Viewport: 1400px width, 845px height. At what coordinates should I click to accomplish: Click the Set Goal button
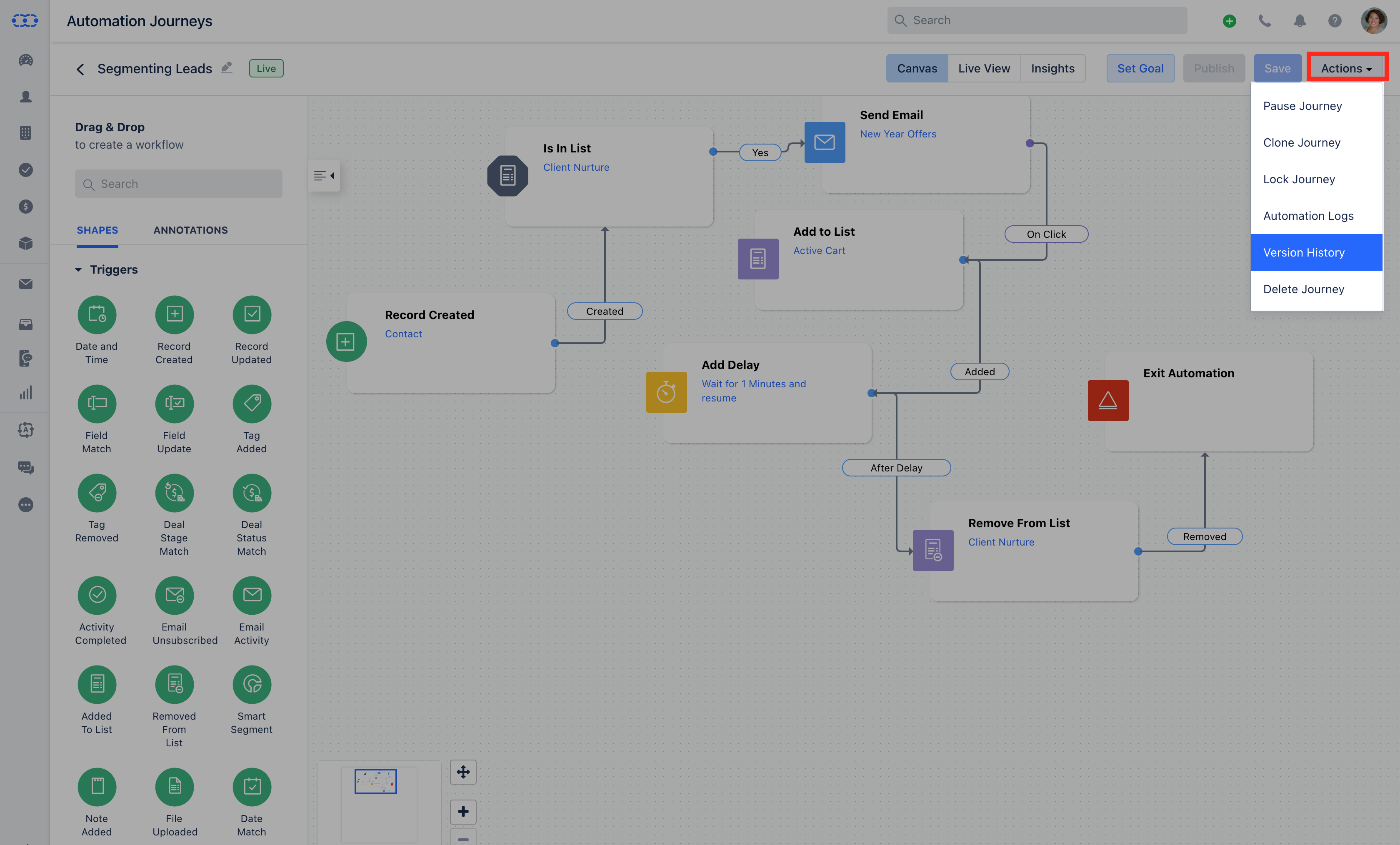tap(1140, 68)
